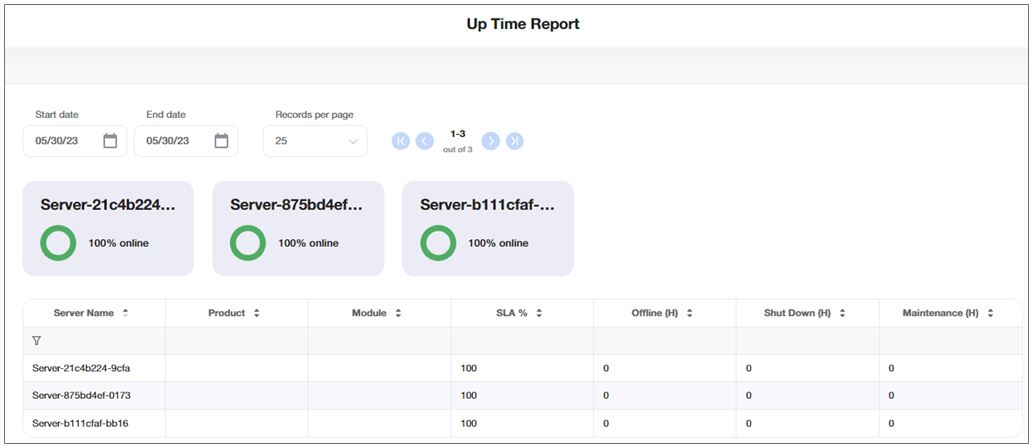The width and height of the screenshot is (1033, 448).
Task: Jump to the last page of records
Action: pos(514,141)
